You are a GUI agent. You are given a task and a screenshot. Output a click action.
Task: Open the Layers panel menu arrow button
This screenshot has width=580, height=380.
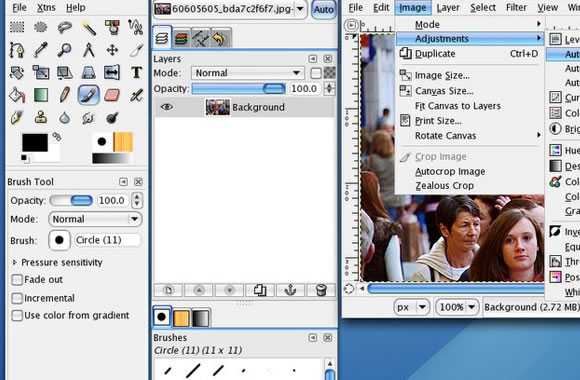pos(313,59)
